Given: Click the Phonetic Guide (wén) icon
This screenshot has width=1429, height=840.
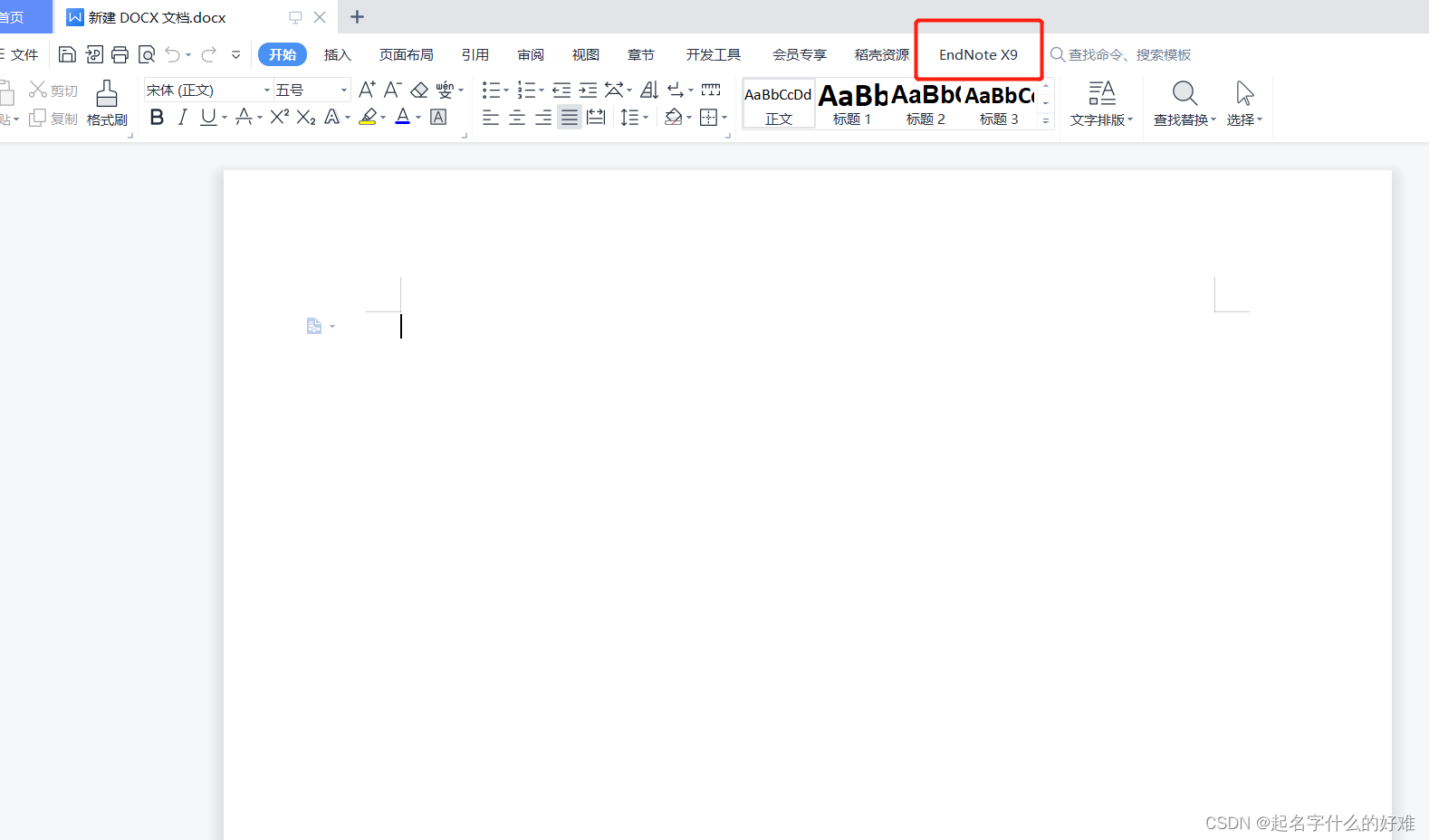Looking at the screenshot, I should tap(445, 90).
